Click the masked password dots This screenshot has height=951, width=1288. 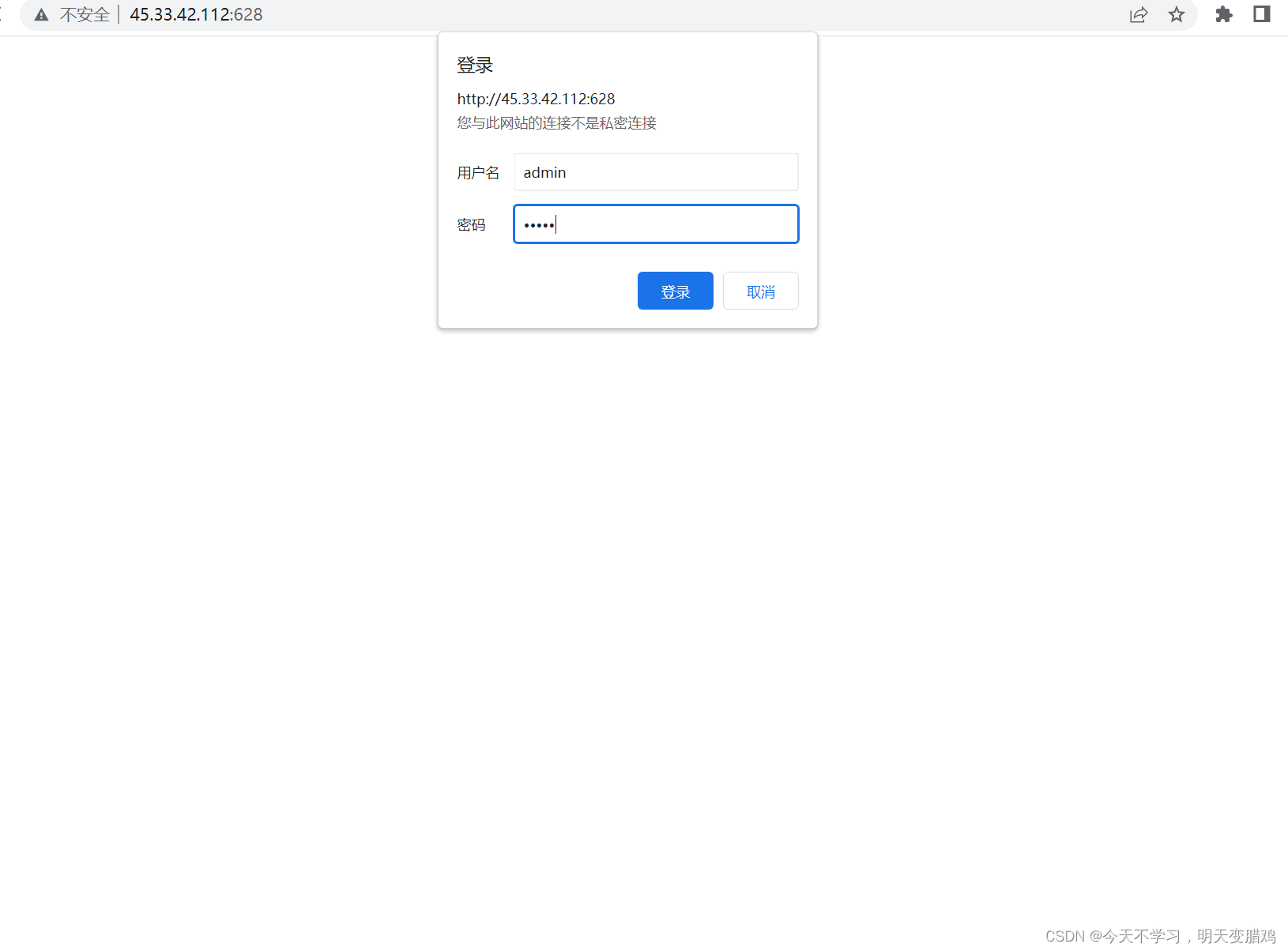(x=539, y=224)
